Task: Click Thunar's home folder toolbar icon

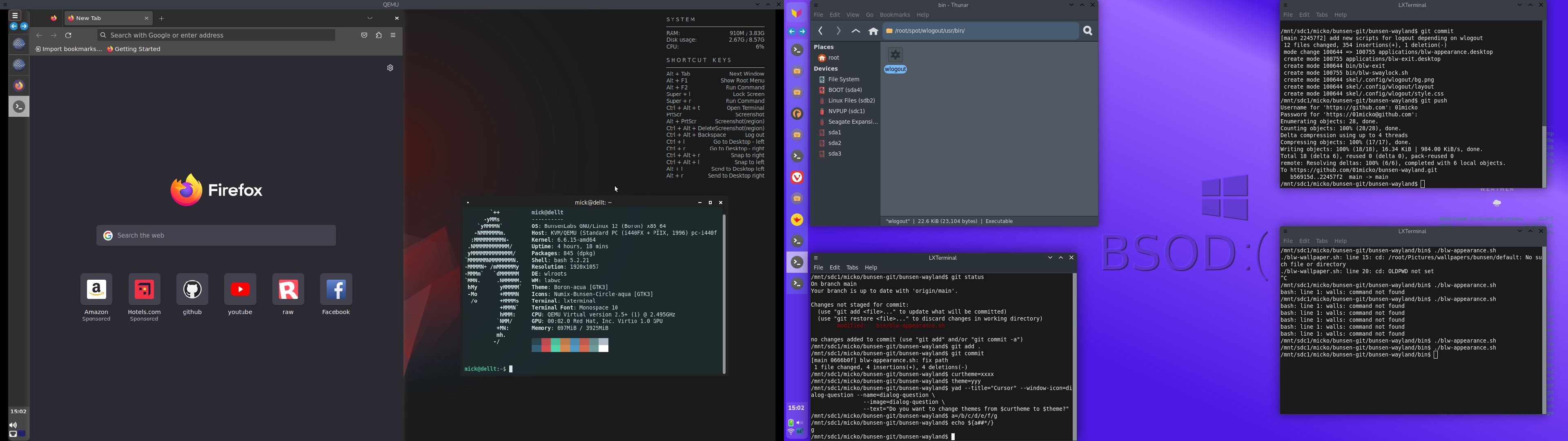Action: click(x=873, y=31)
